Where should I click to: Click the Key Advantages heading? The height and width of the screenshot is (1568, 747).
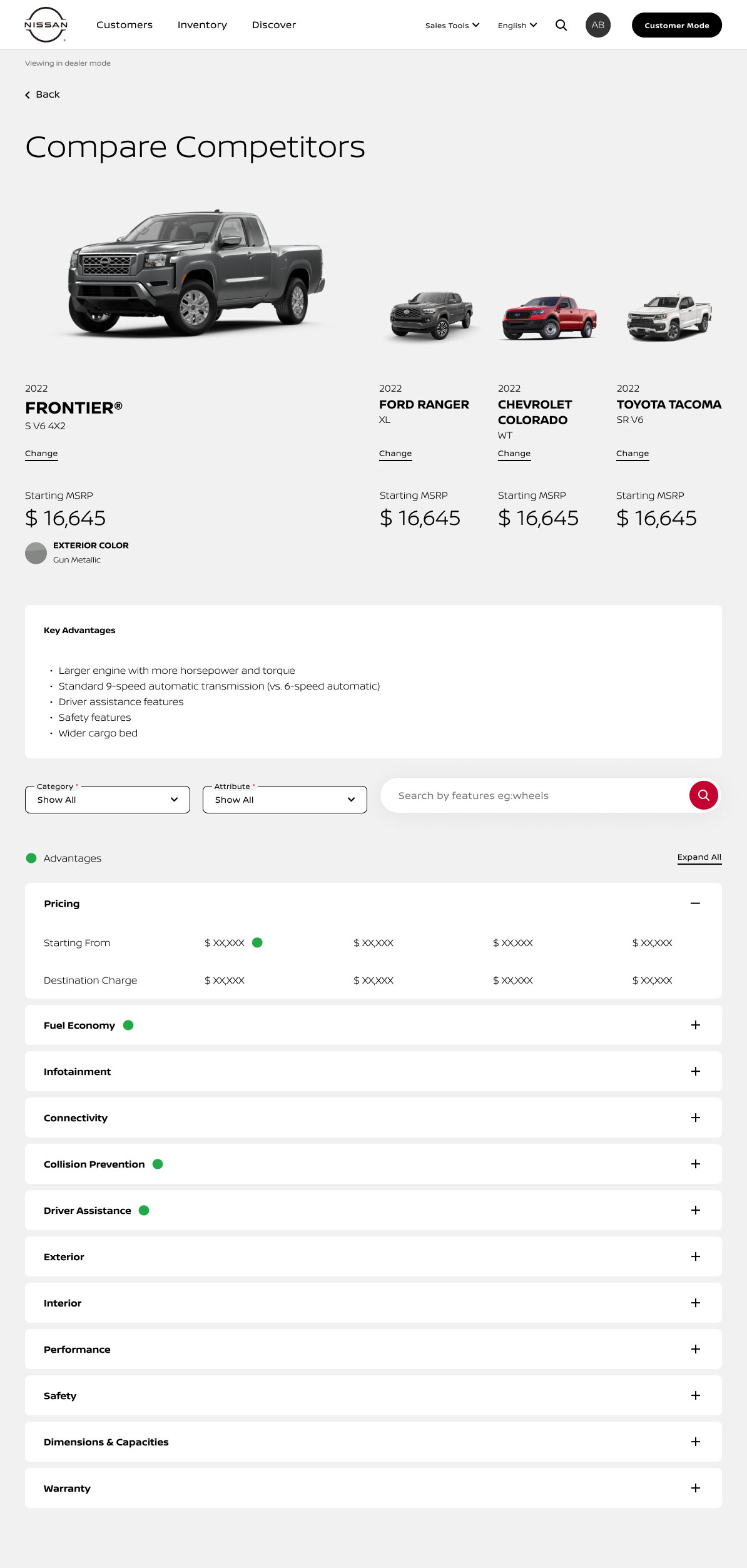coord(79,630)
